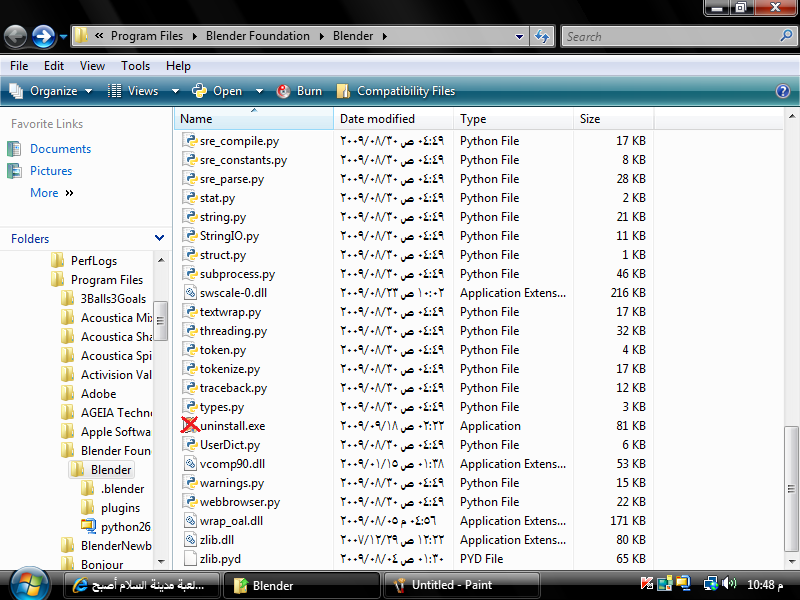
Task: Click the webbrowser.py file icon
Action: pyautogui.click(x=190, y=502)
